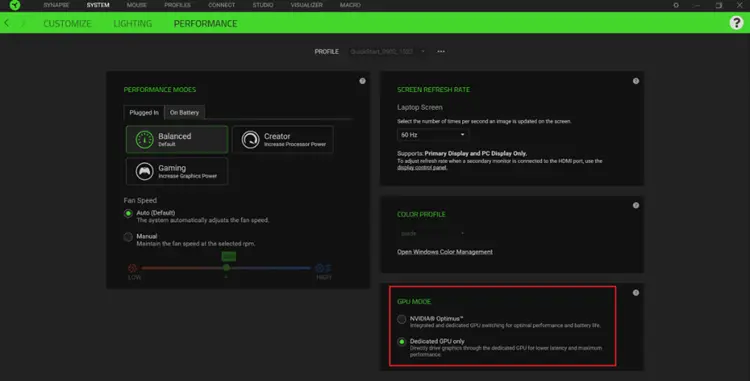Viewport: 750px width, 381px height.
Task: Open Macro top menu
Action: (350, 5)
